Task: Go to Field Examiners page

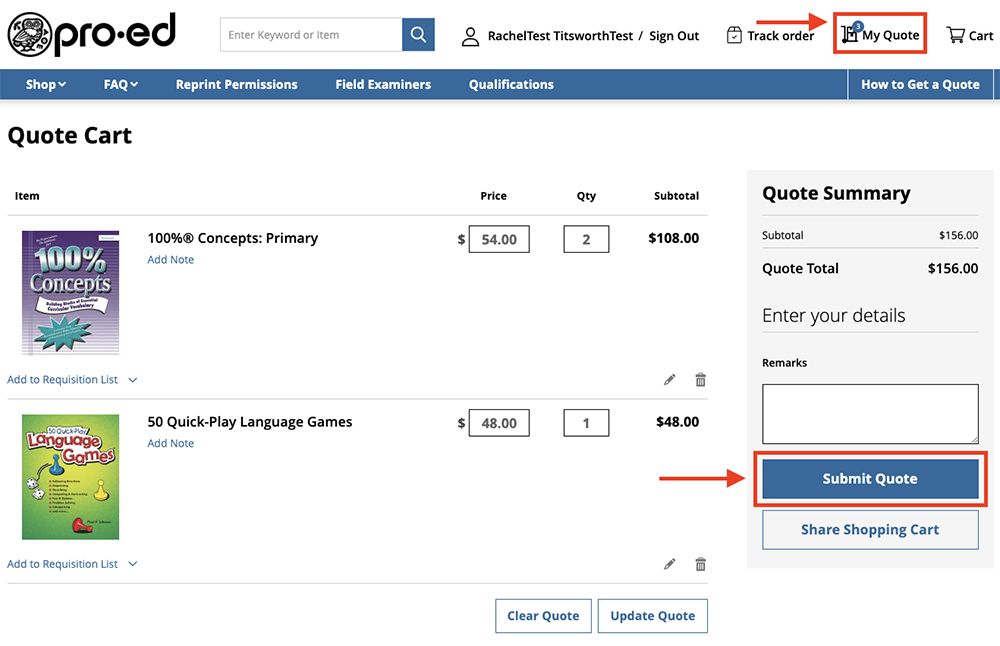Action: [383, 85]
